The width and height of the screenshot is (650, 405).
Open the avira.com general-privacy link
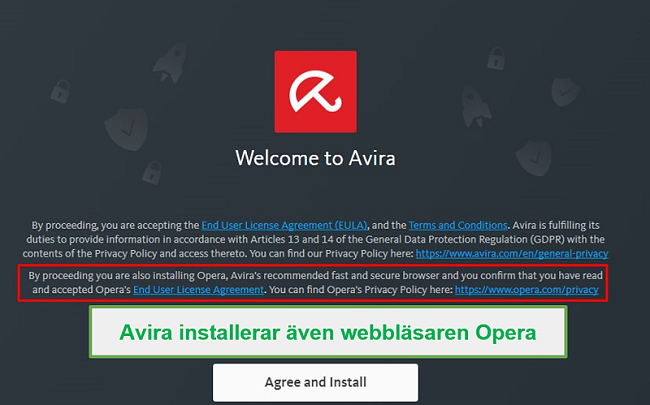click(x=512, y=254)
